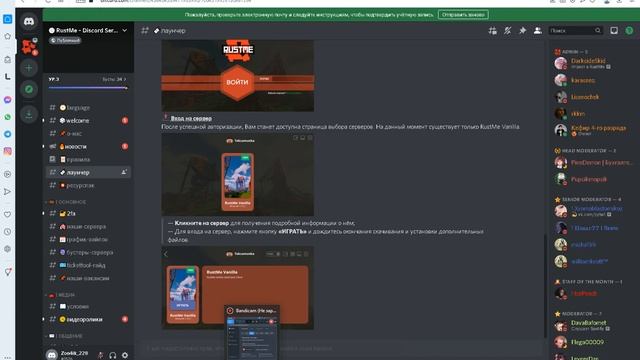The image size is (640, 360).
Task: Toggle microphone mute in user panel
Action: pyautogui.click(x=100, y=355)
